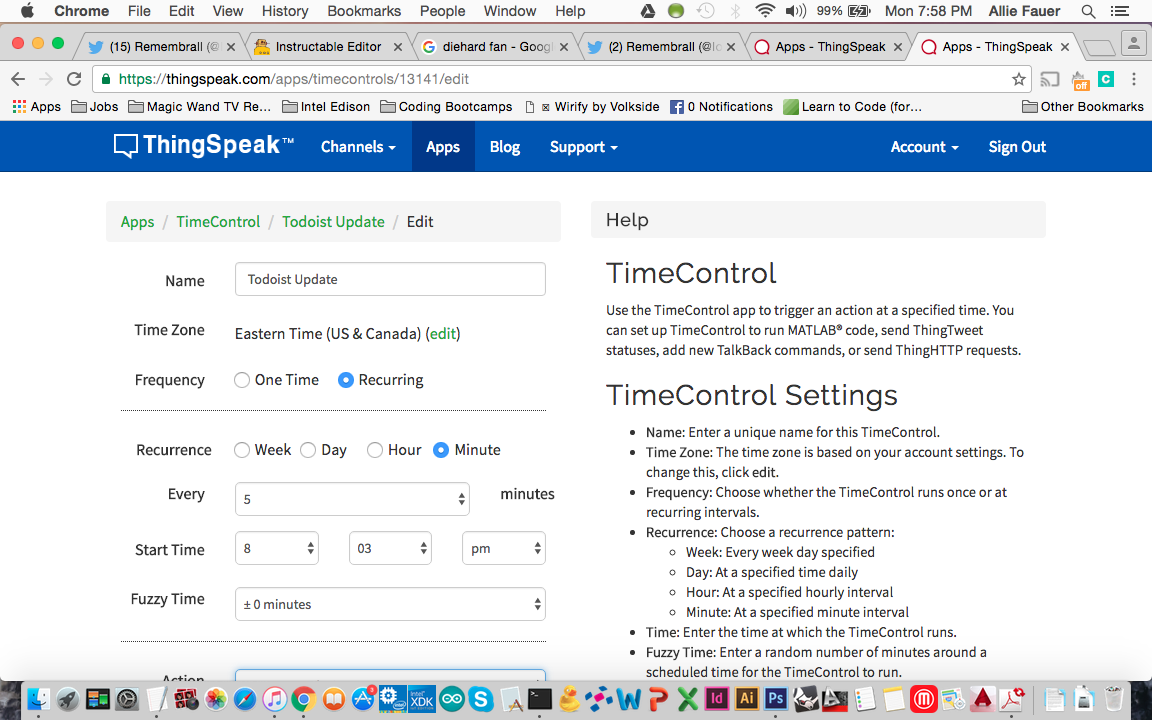Open Microsoft Excel in the dock
This screenshot has height=720, width=1152.
688,699
